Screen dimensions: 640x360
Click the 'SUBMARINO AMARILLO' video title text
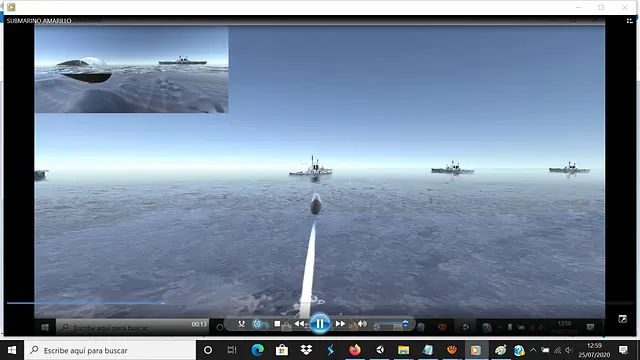point(39,21)
